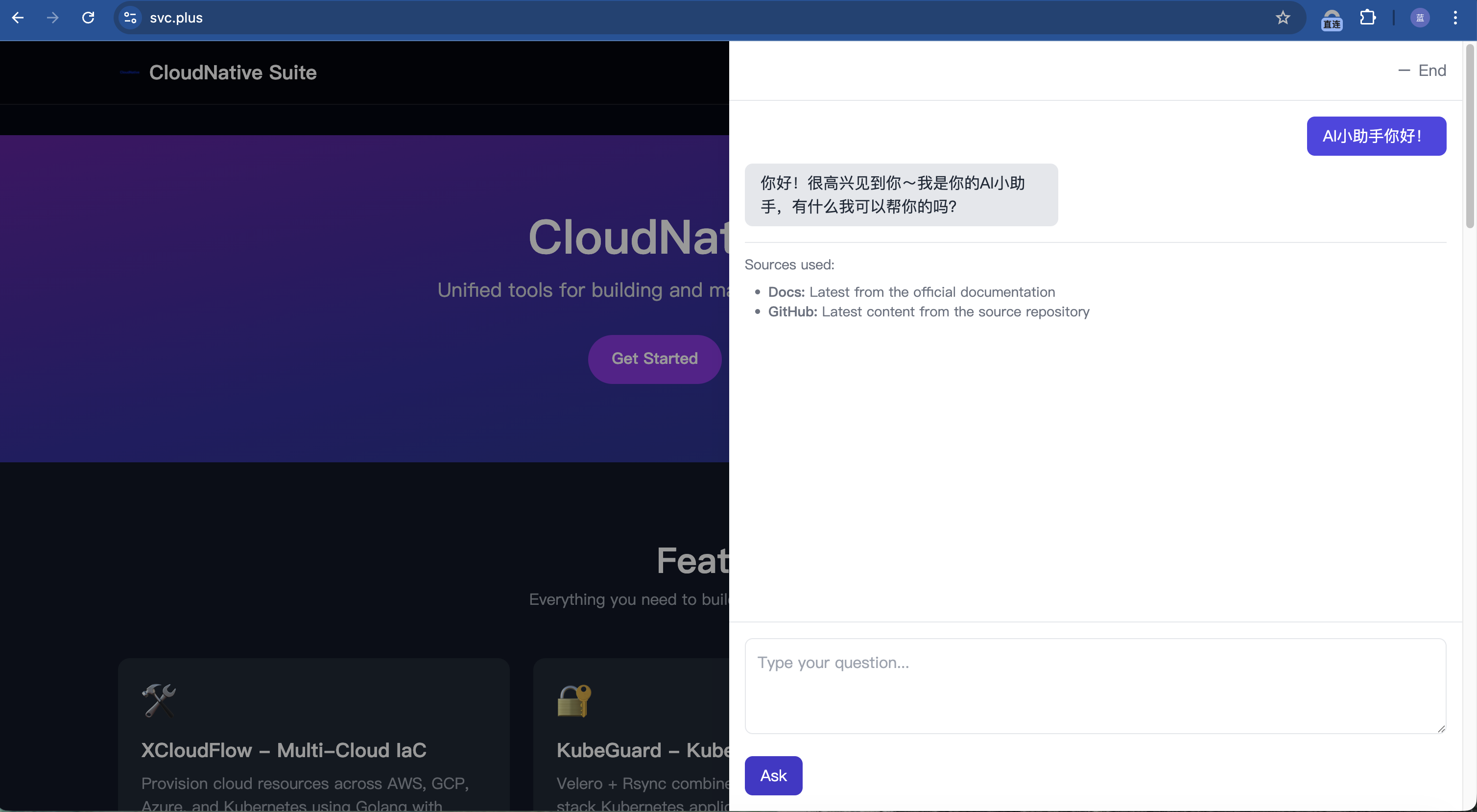Click the Docs source list entry
Screen dimensions: 1477x812
[x=911, y=292]
